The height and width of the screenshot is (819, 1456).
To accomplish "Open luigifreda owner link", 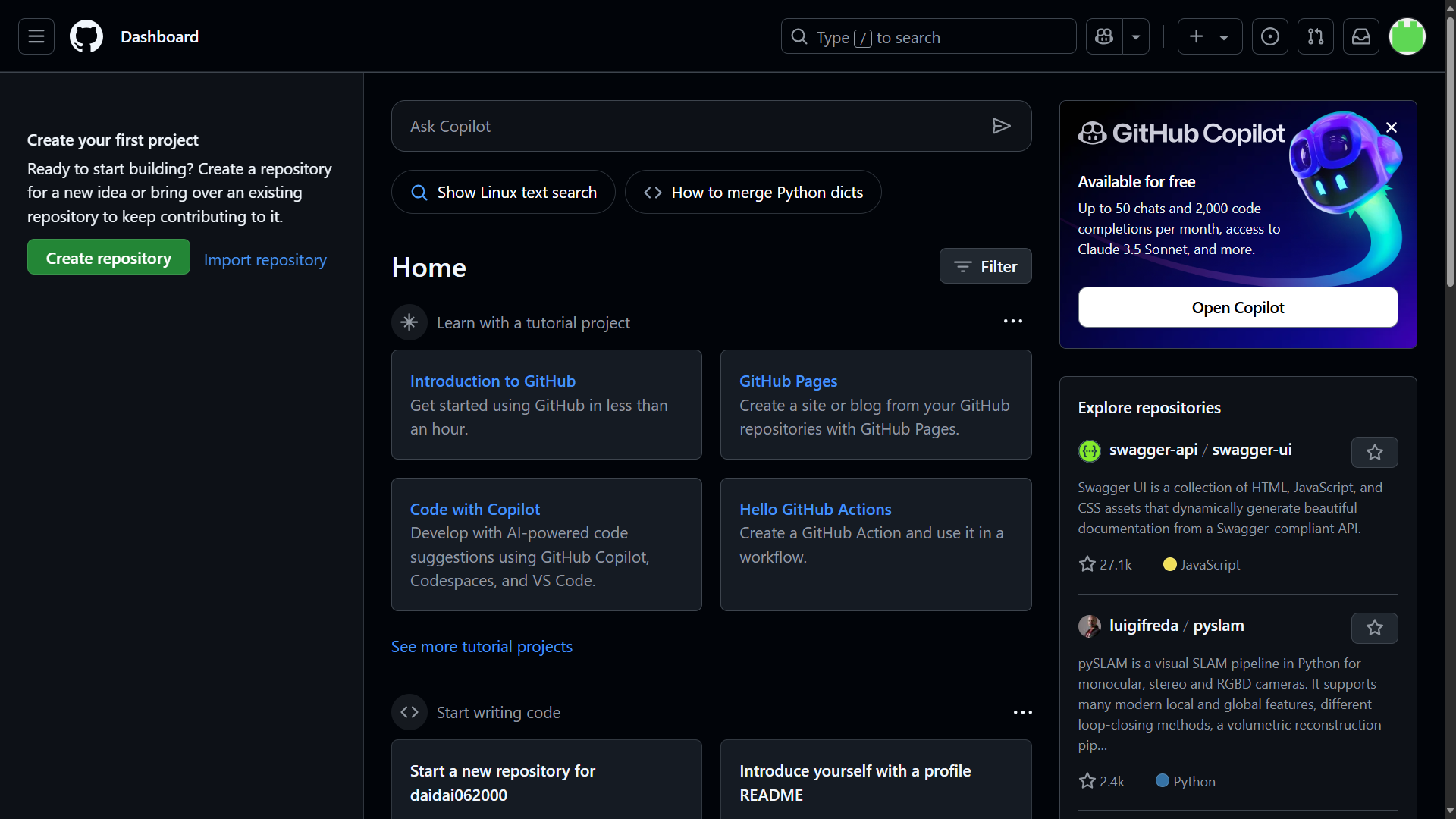I will coord(1144,626).
